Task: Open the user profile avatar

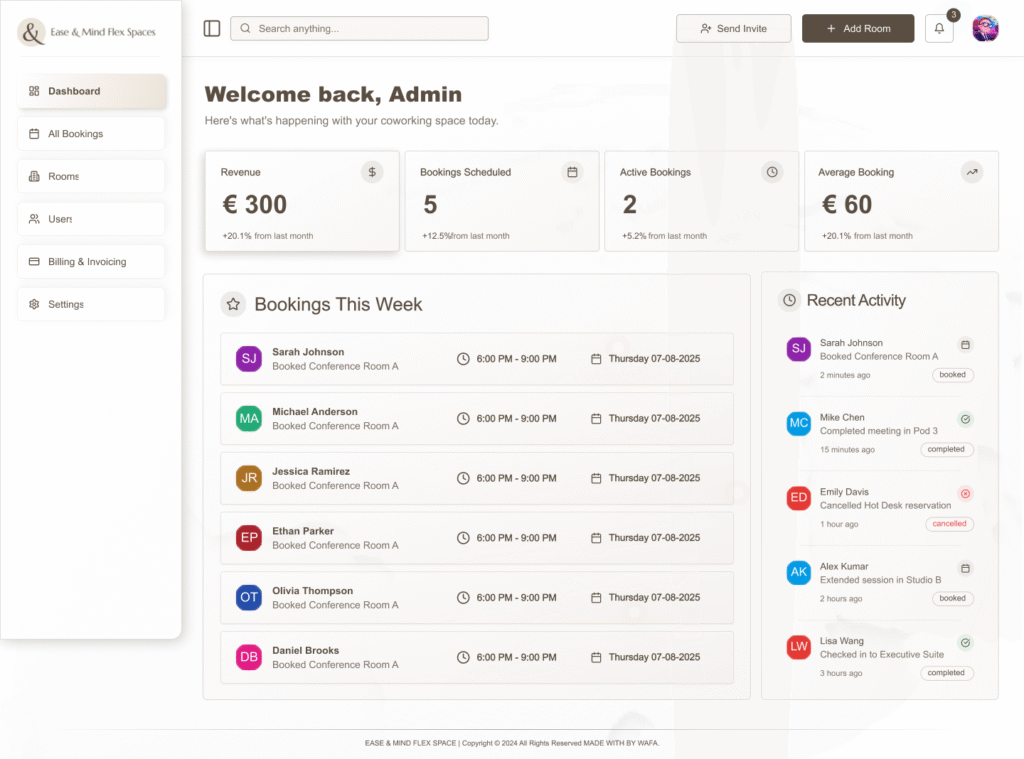Action: click(985, 29)
